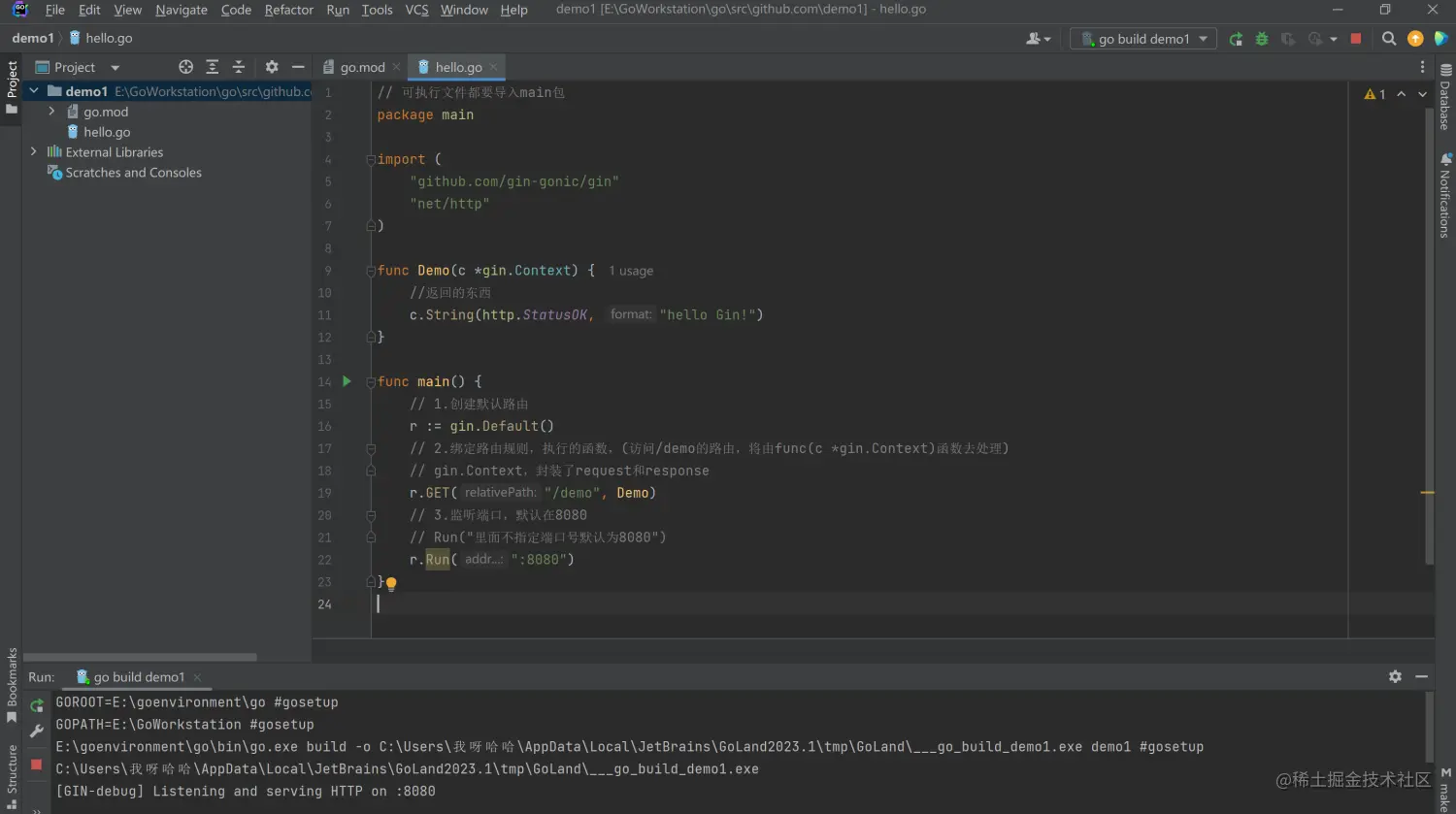This screenshot has width=1456, height=814.
Task: Toggle the Structure tool window side tab
Action: [12, 774]
